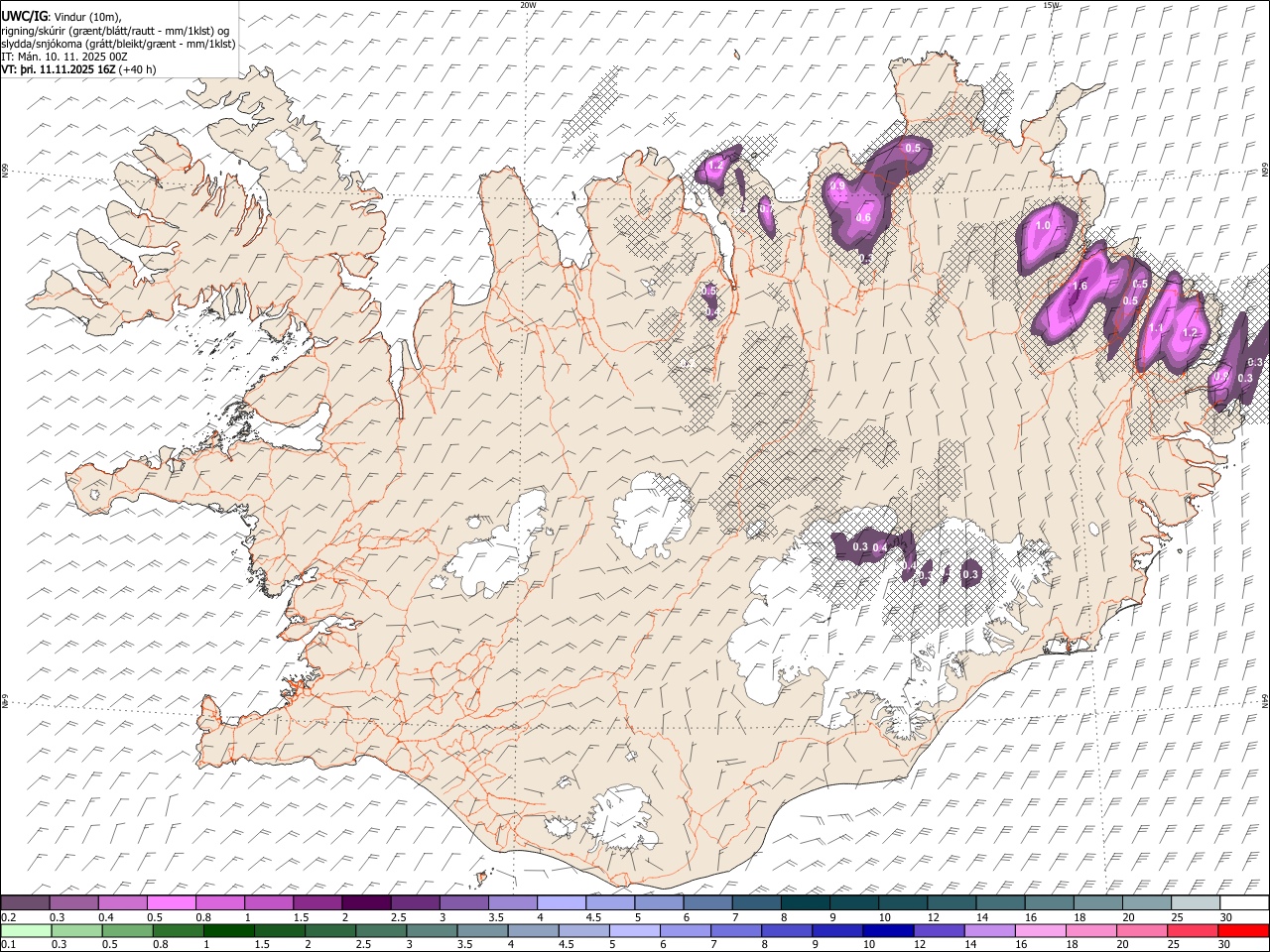Select the 'slydda/snjókoma' legend description line
This screenshot has height=952, width=1270.
click(x=118, y=43)
